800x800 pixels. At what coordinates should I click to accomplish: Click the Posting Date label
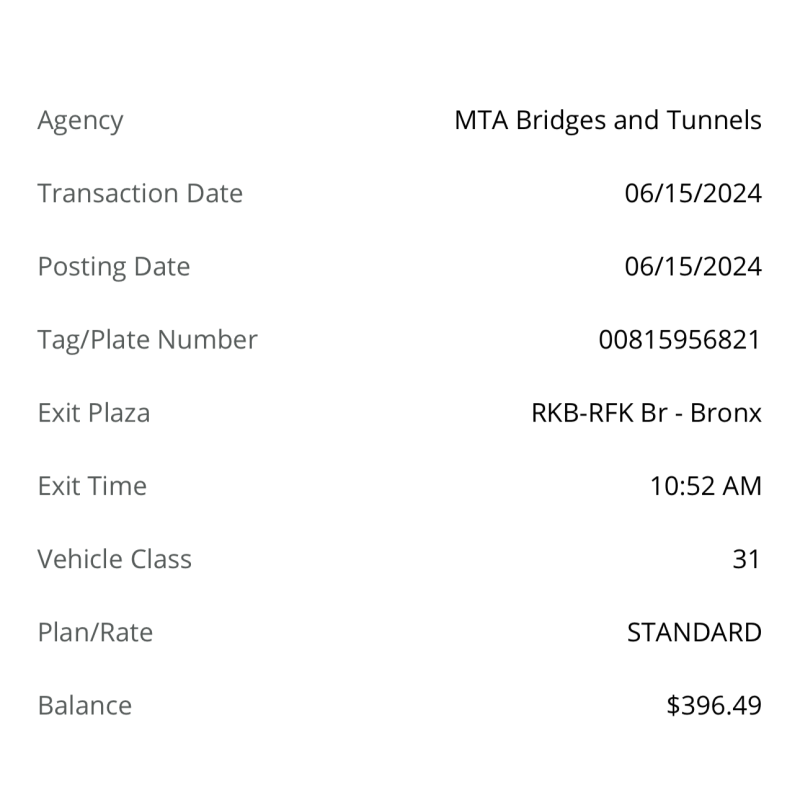pyautogui.click(x=114, y=267)
